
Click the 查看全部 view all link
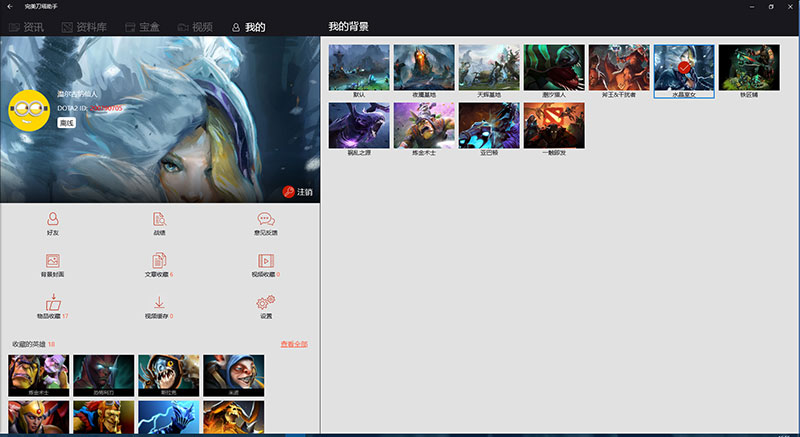(x=294, y=344)
